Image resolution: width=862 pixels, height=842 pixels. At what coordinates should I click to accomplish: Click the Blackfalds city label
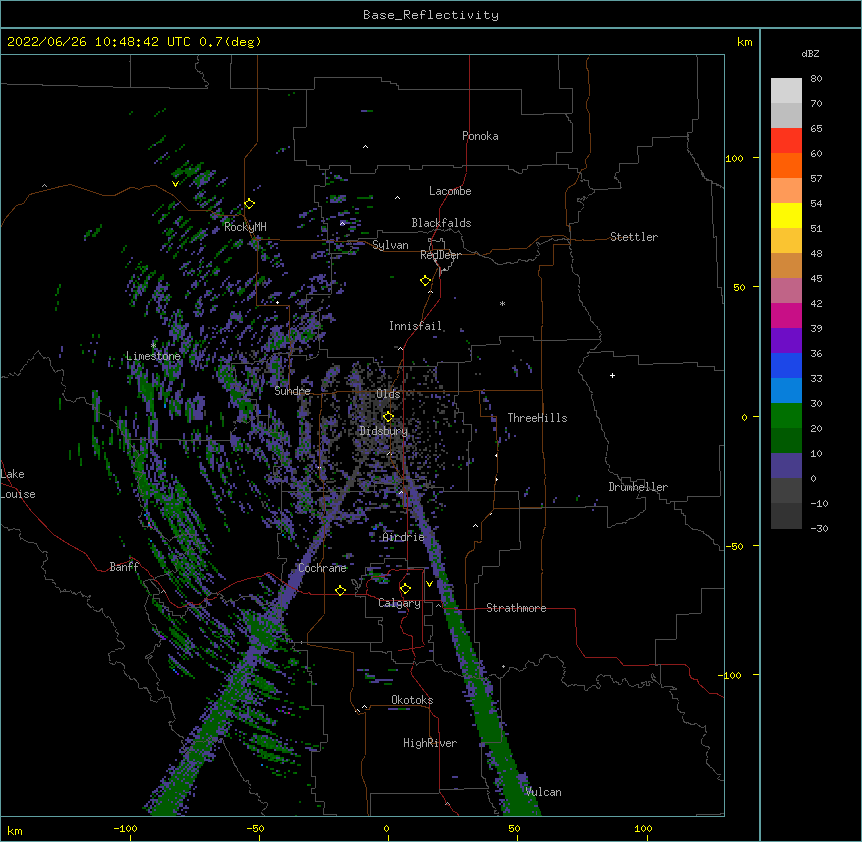click(x=441, y=223)
